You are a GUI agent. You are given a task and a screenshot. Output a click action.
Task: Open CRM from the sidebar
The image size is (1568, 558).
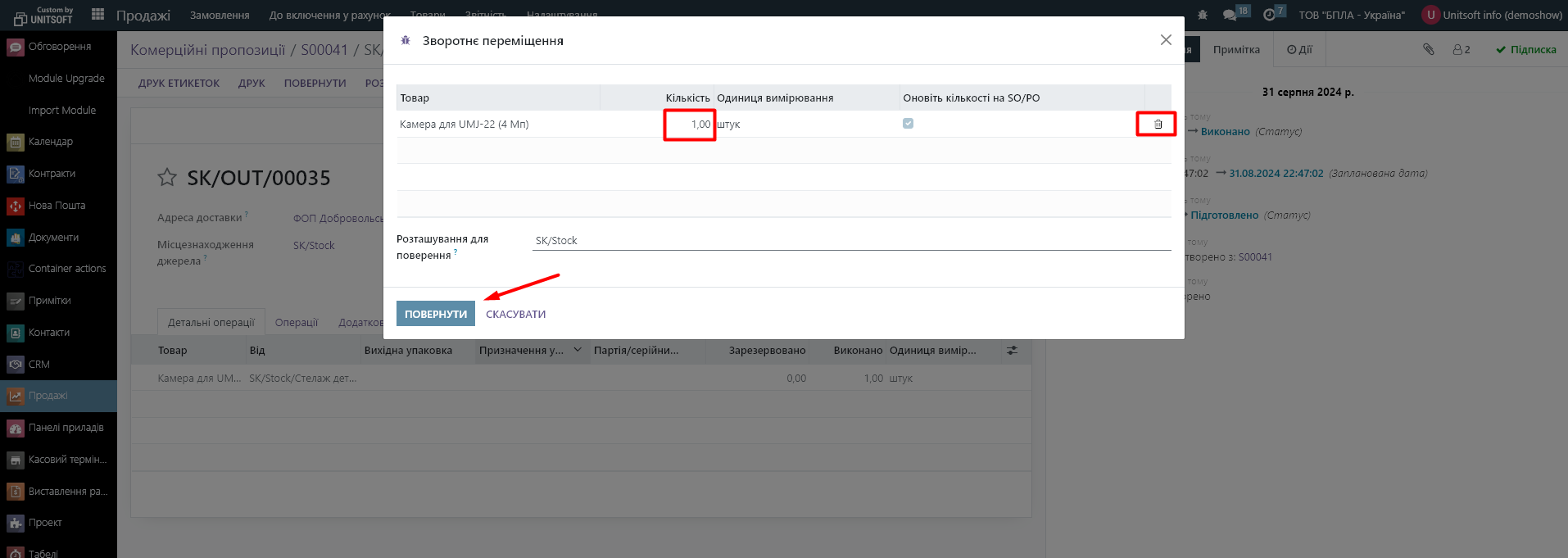39,364
